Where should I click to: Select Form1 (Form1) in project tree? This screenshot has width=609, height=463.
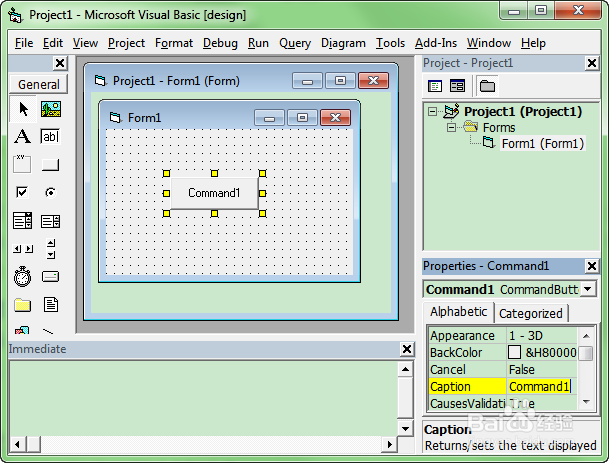click(x=542, y=144)
